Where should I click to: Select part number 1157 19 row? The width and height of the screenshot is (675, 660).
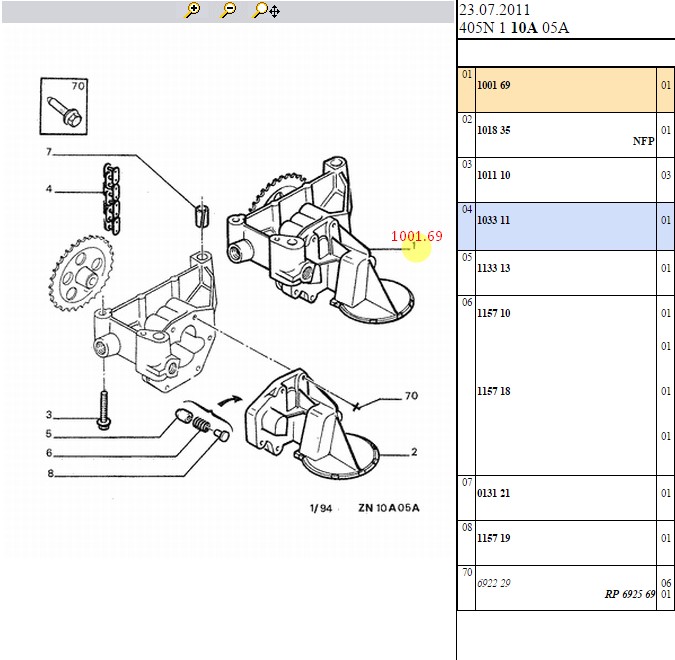[566, 543]
